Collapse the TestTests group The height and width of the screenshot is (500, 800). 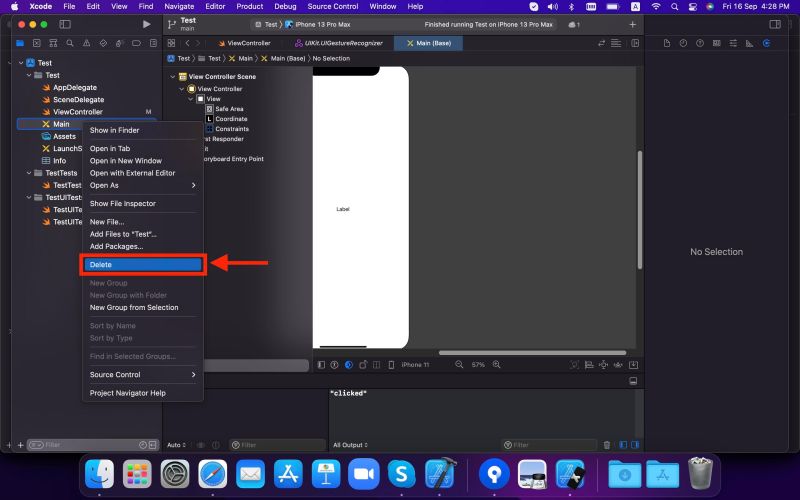(x=29, y=173)
